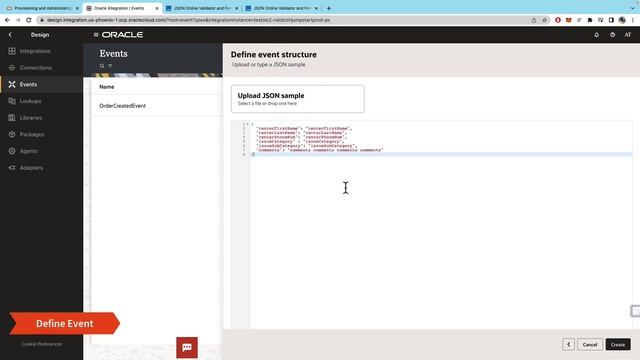
Task: Open the browser three-dot menu
Action: point(633,20)
